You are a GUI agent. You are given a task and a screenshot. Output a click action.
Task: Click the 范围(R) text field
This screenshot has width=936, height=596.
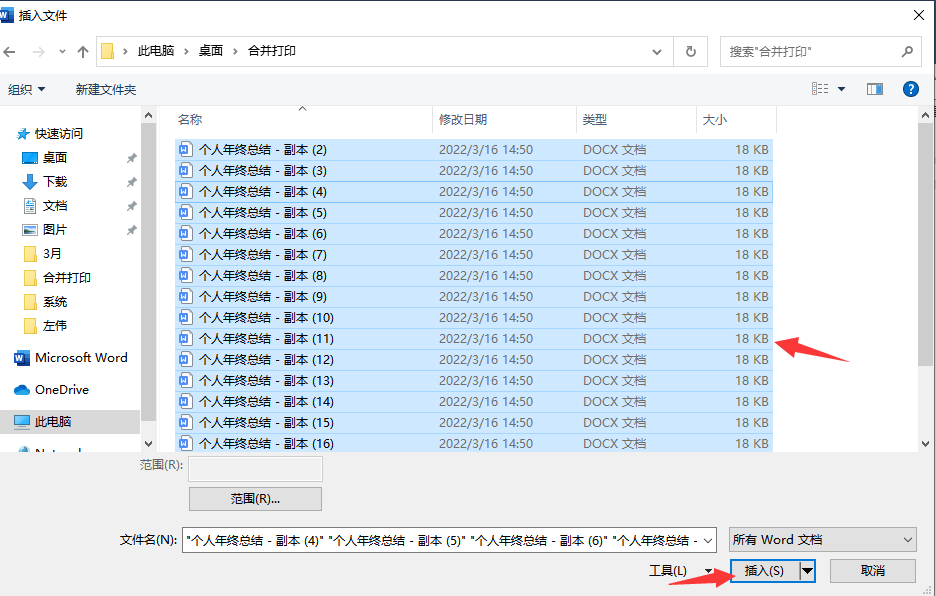coord(255,469)
